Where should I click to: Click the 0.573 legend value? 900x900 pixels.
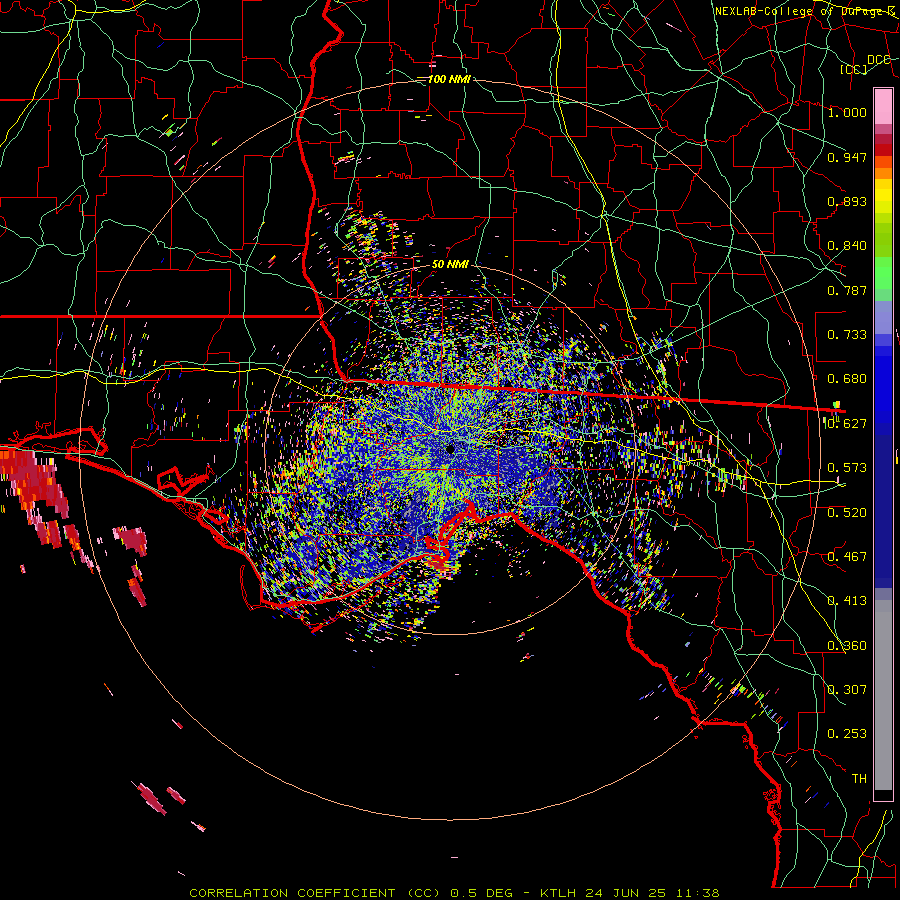847,468
